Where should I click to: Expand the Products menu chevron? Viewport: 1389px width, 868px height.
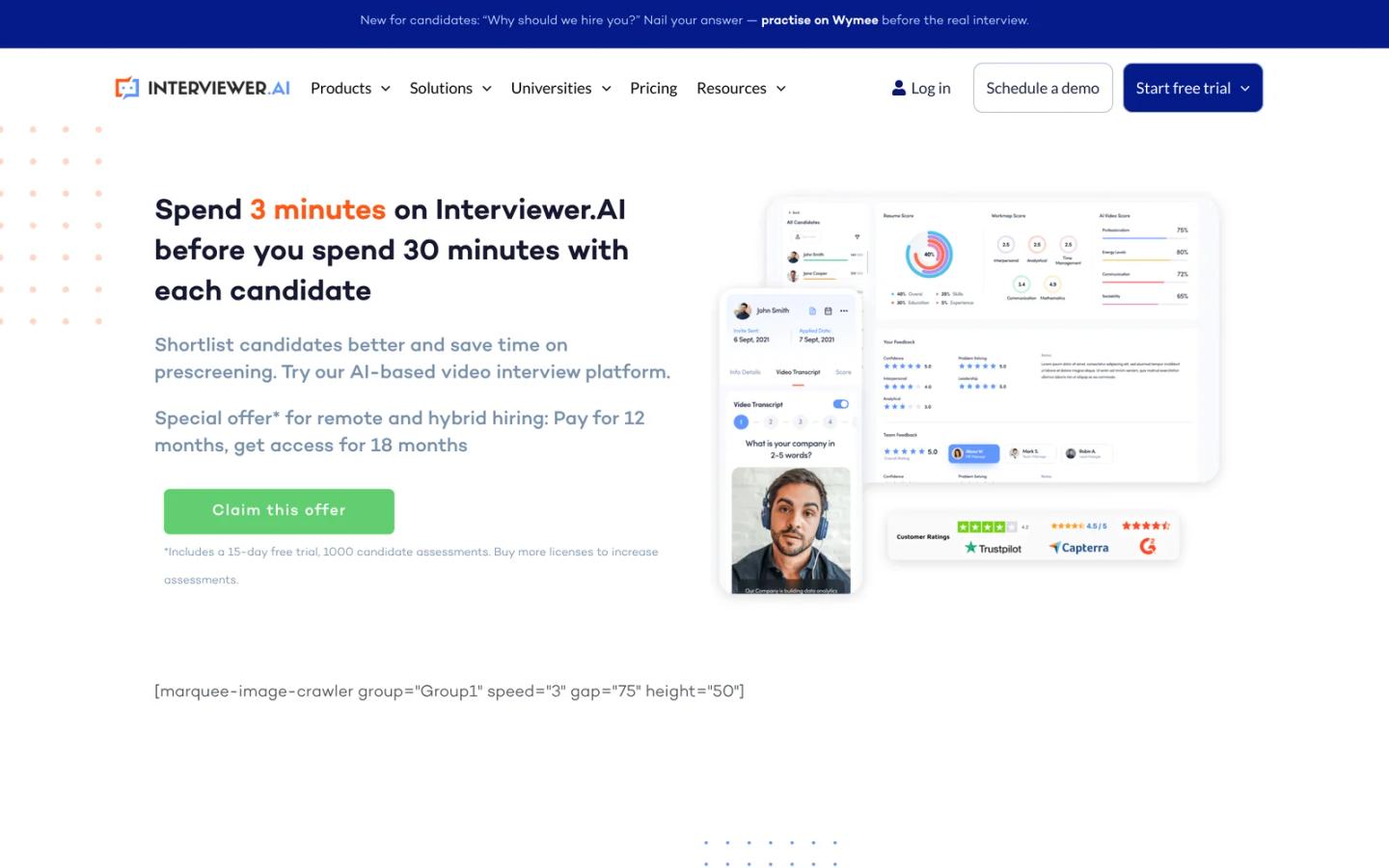click(x=386, y=89)
